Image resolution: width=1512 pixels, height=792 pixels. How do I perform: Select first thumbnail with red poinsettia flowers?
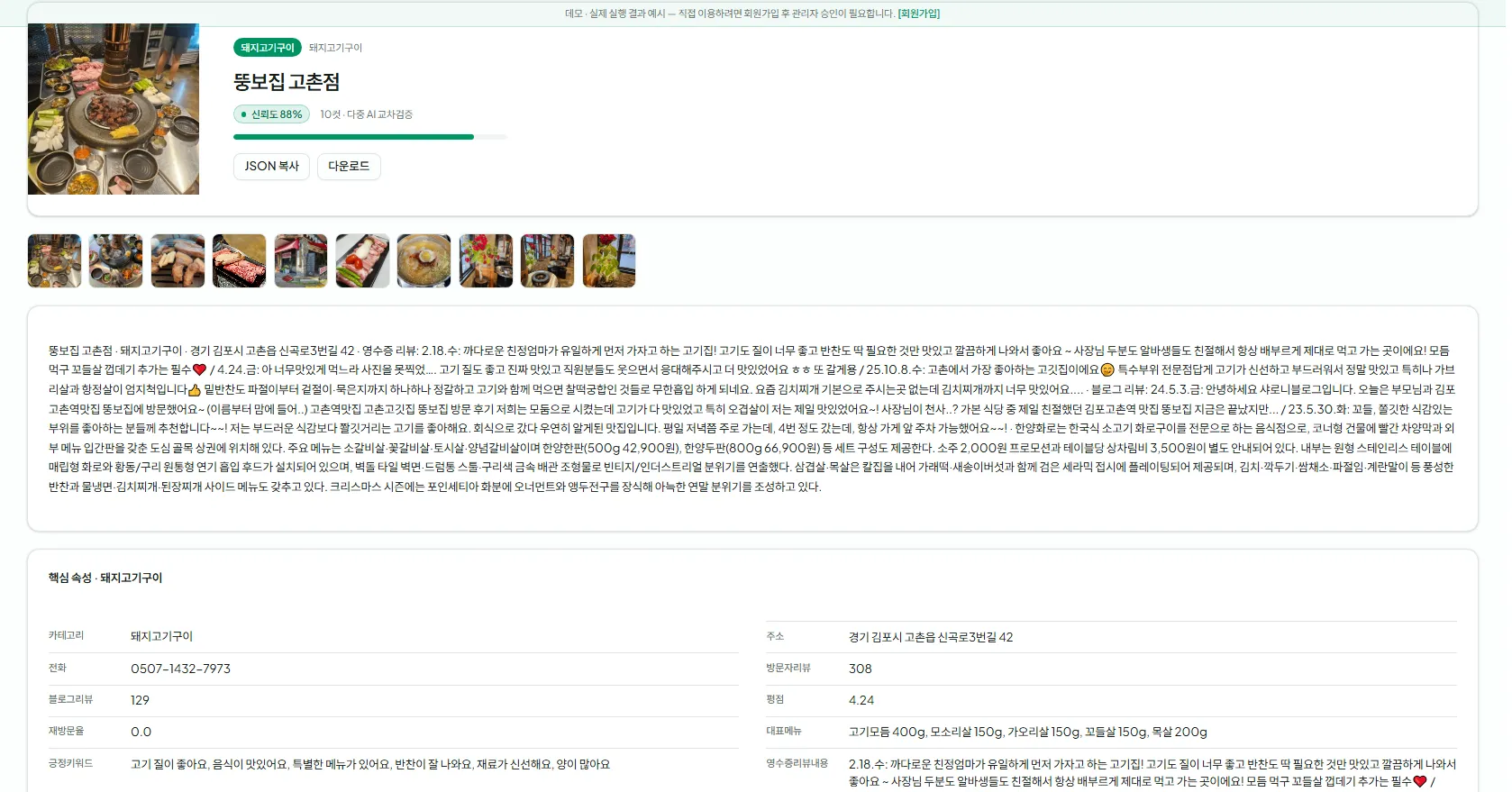click(x=486, y=261)
